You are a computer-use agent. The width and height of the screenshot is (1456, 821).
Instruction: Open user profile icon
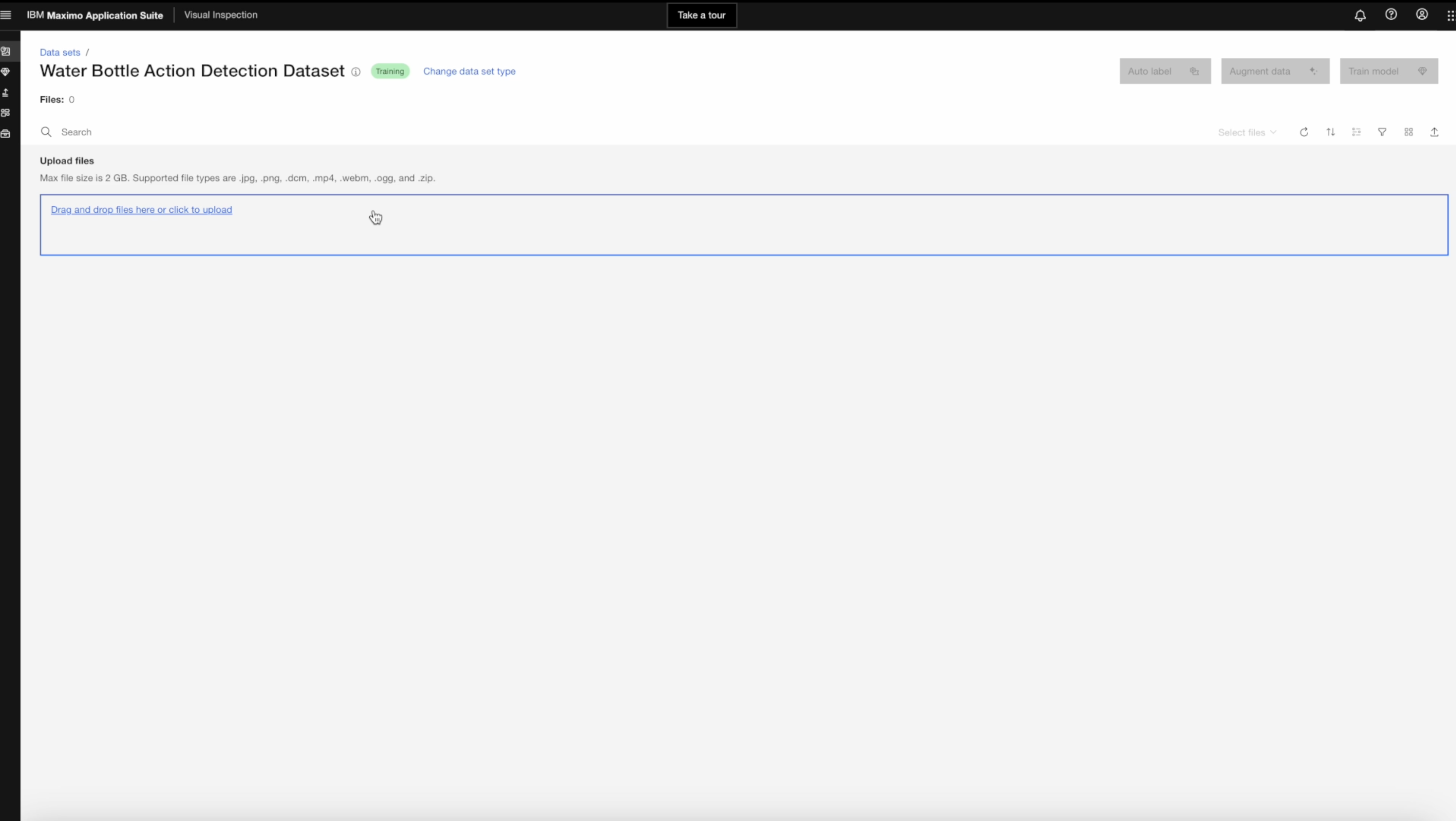(1421, 15)
